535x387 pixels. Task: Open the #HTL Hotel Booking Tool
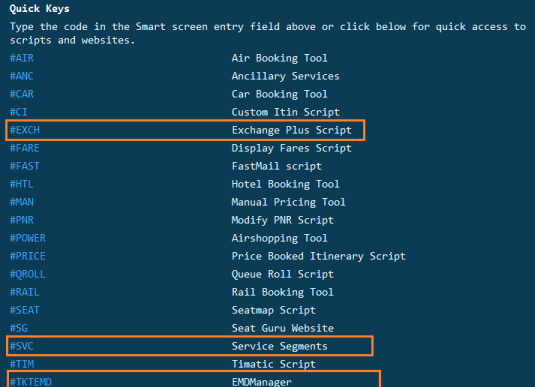pyautogui.click(x=22, y=185)
